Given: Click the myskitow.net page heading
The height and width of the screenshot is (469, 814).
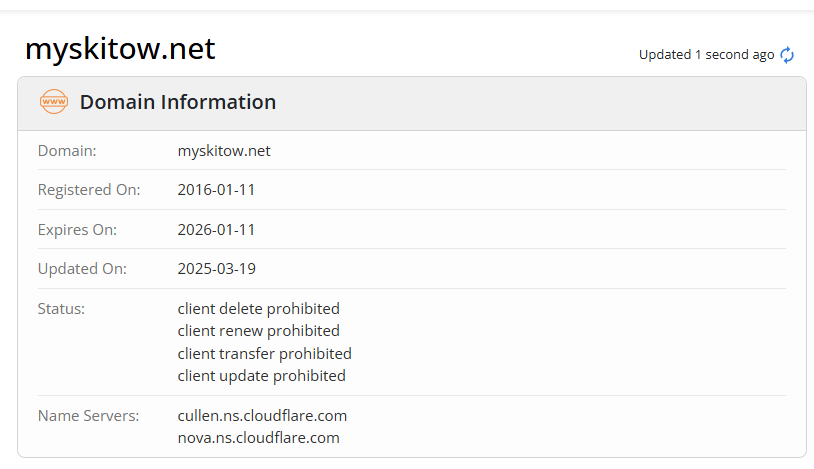Looking at the screenshot, I should [120, 49].
